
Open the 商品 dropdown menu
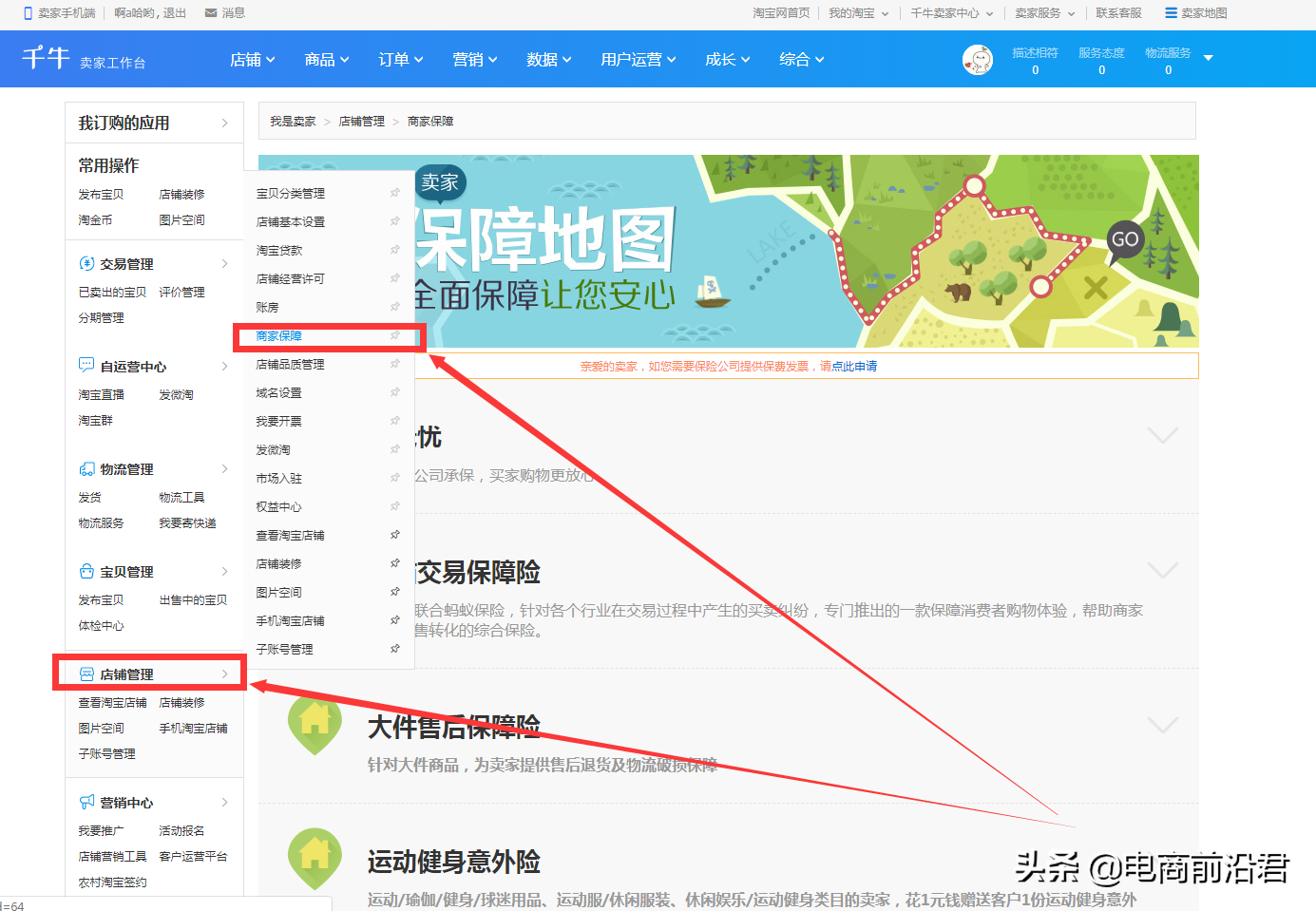click(327, 59)
